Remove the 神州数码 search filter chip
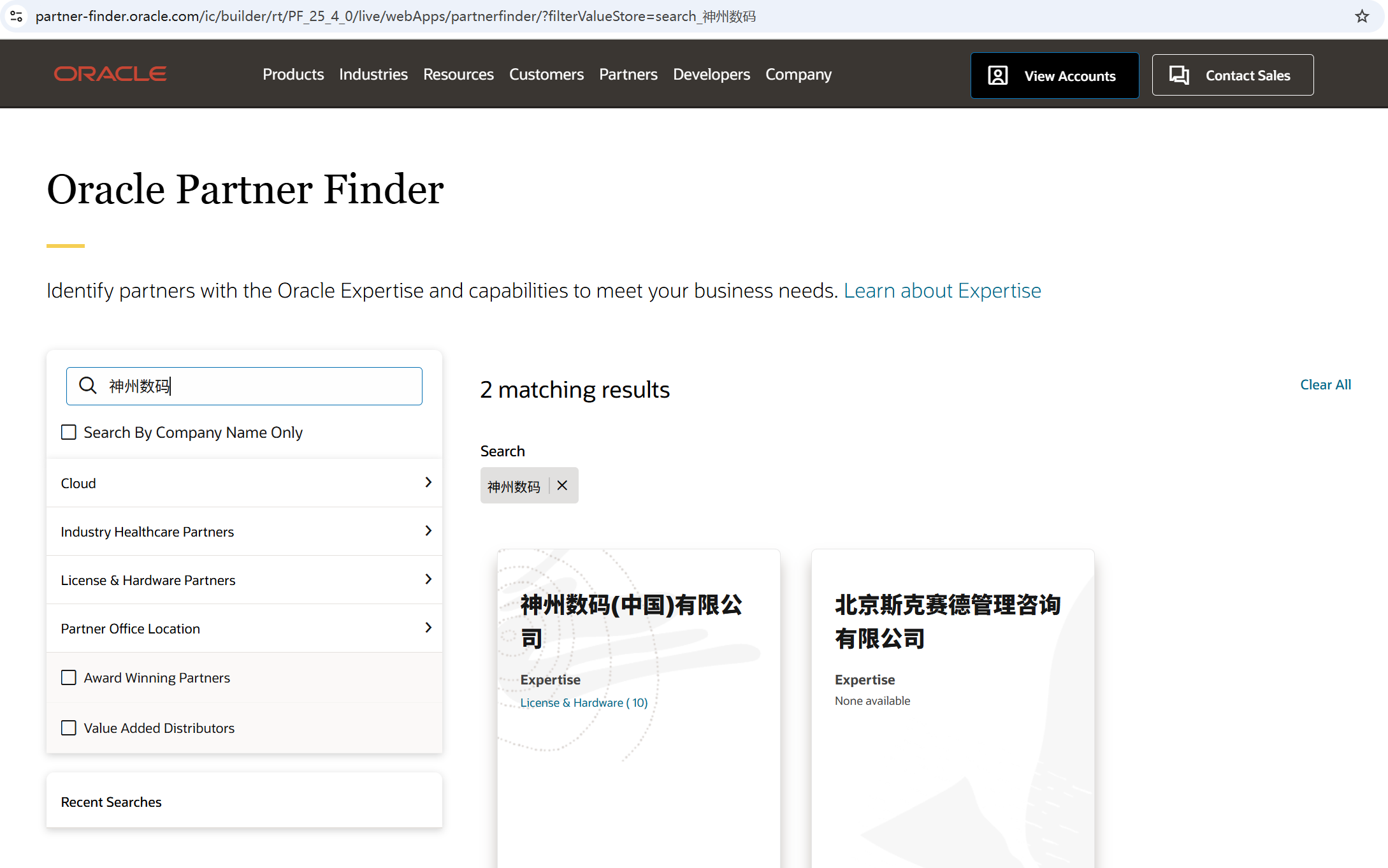The image size is (1388, 868). (562, 486)
